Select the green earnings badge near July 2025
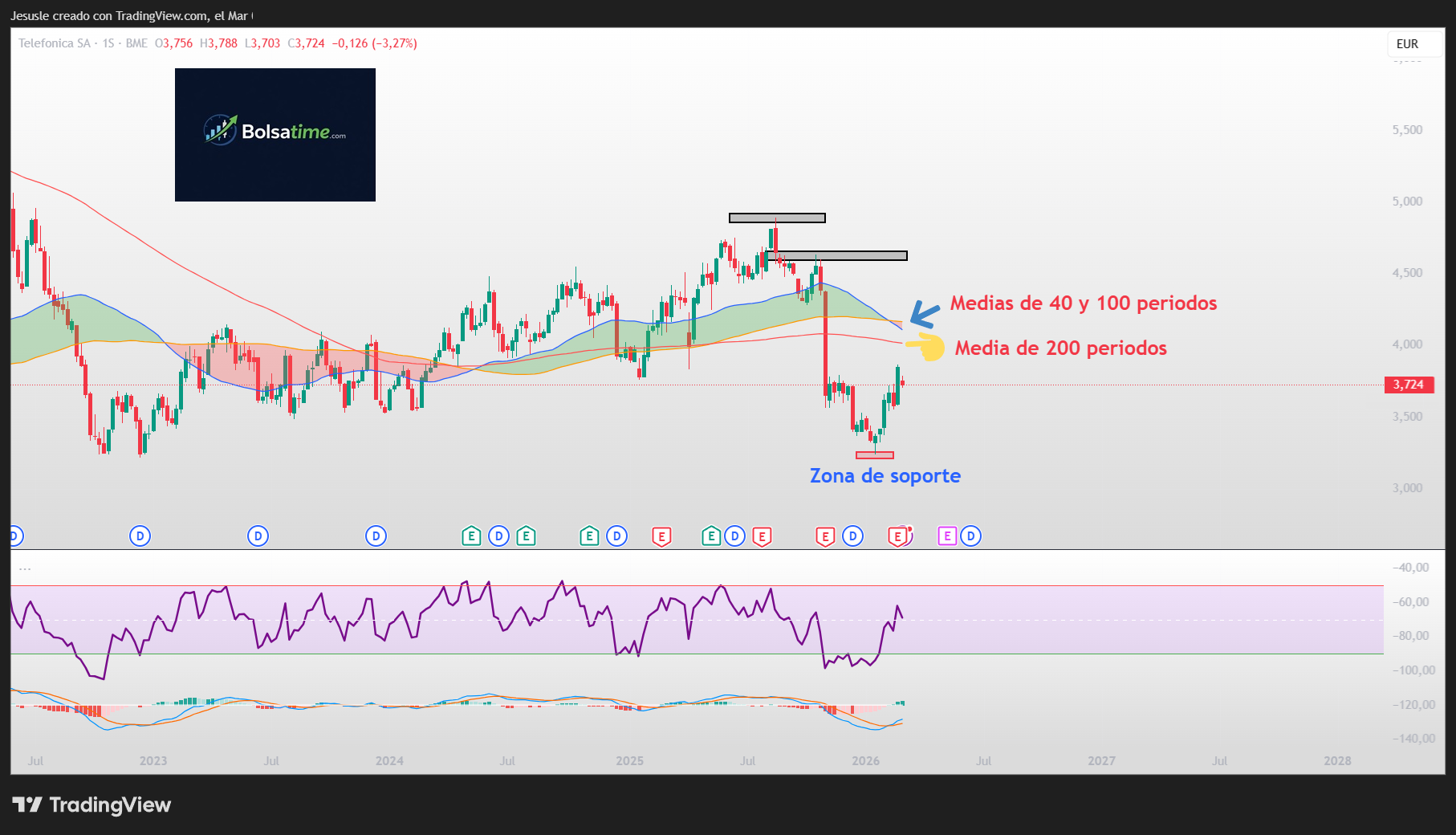Screen dimensions: 1456x835 [x=710, y=536]
